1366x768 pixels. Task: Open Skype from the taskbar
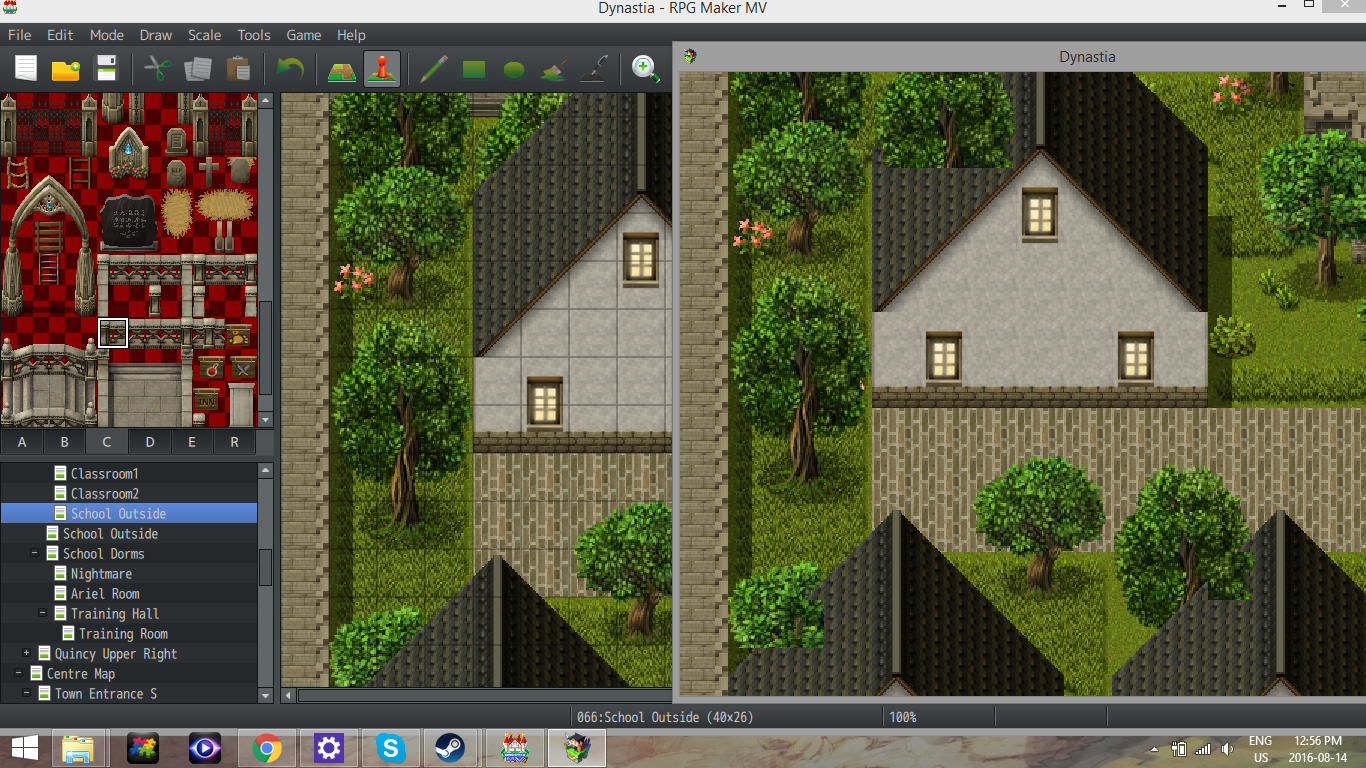[x=390, y=748]
